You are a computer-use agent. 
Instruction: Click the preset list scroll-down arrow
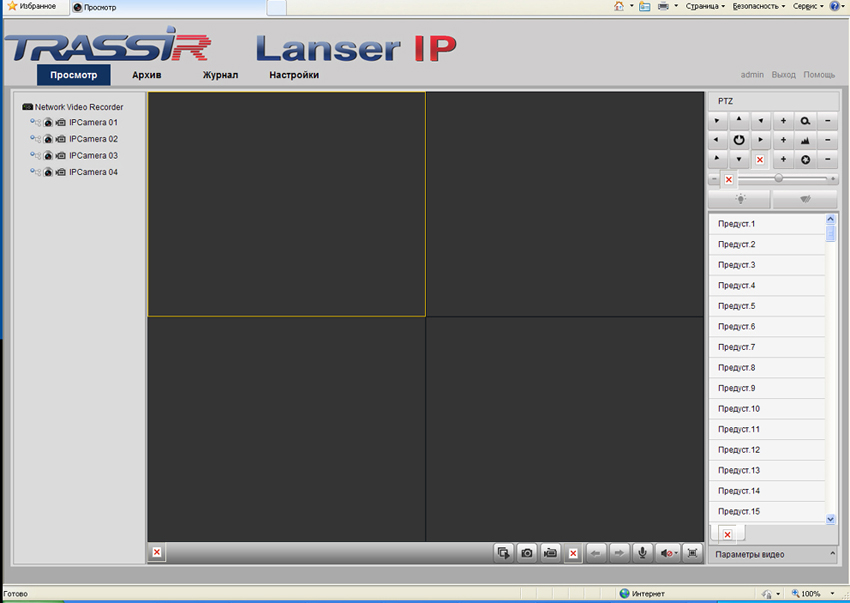point(830,519)
